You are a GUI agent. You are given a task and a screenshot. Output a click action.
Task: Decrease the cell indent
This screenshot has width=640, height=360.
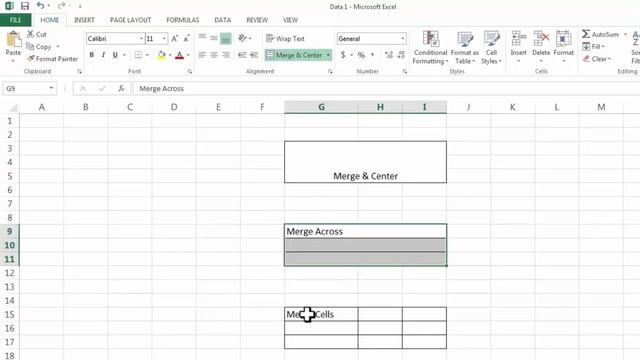click(x=242, y=55)
